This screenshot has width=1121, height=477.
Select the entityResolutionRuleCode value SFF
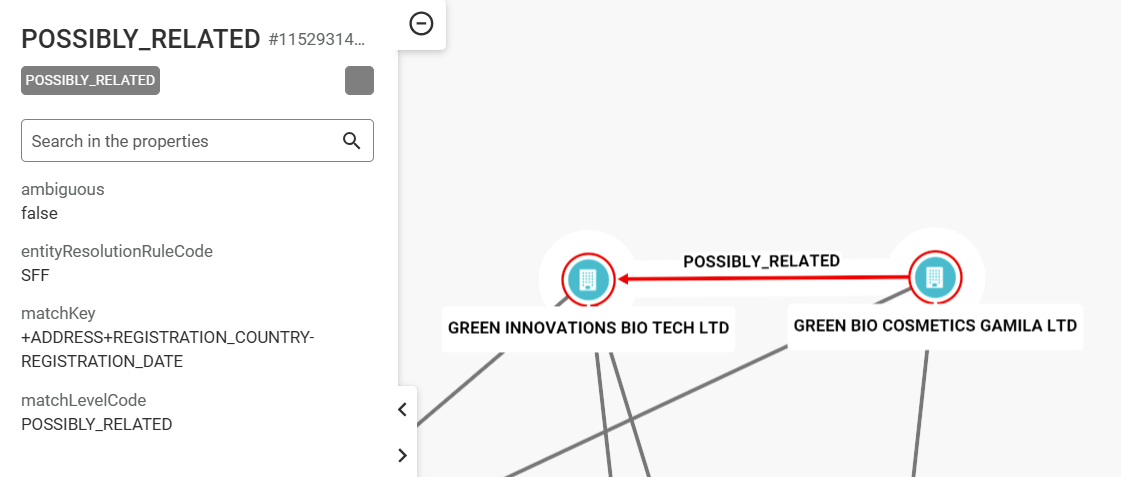(35, 275)
